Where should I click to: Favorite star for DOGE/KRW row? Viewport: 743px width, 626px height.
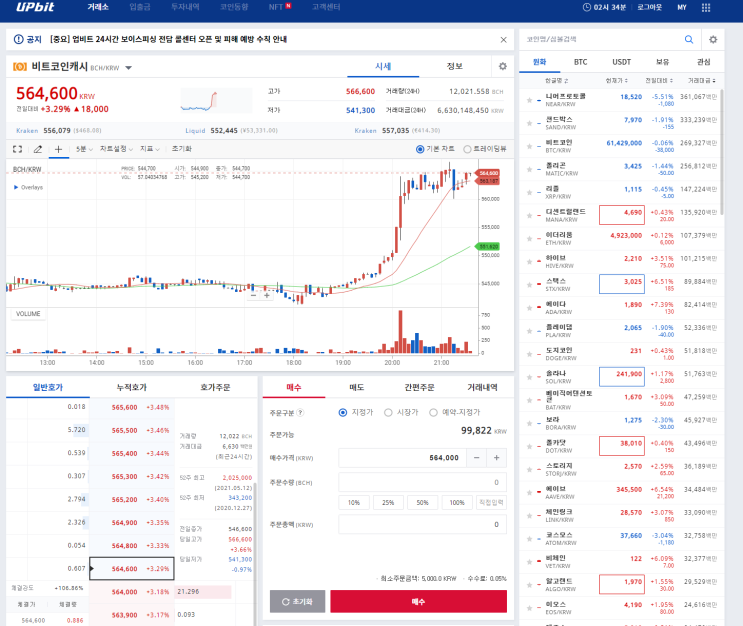pyautogui.click(x=529, y=354)
